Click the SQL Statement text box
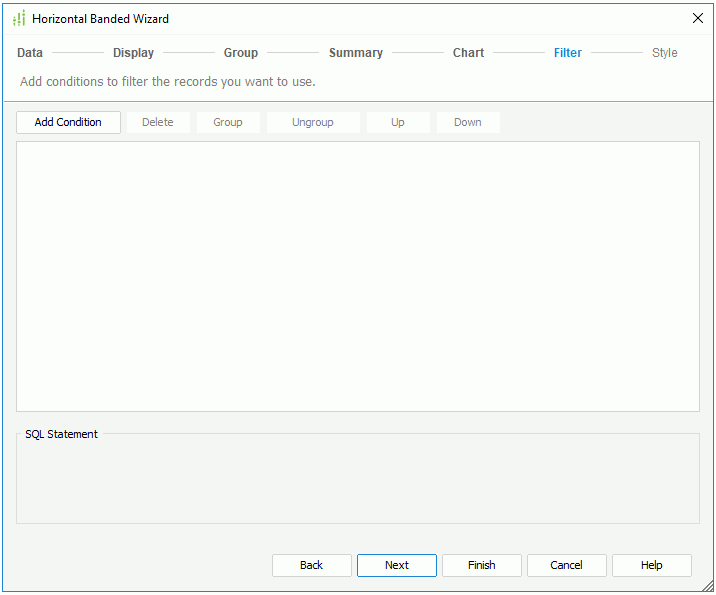 358,480
